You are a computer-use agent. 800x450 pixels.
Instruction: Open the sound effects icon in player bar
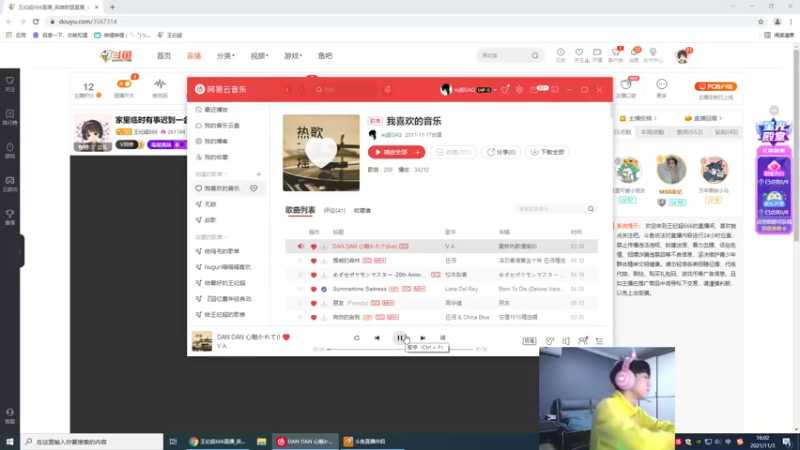(x=549, y=341)
